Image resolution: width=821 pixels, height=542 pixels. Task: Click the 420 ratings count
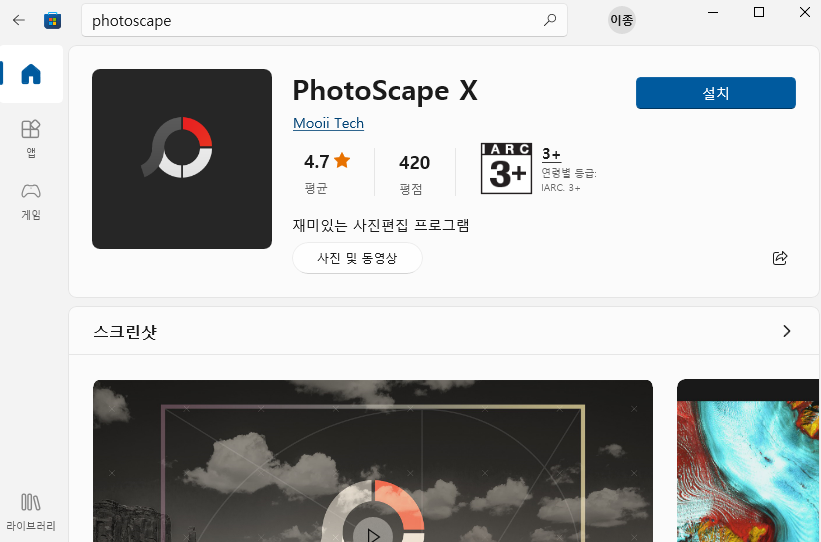click(414, 163)
